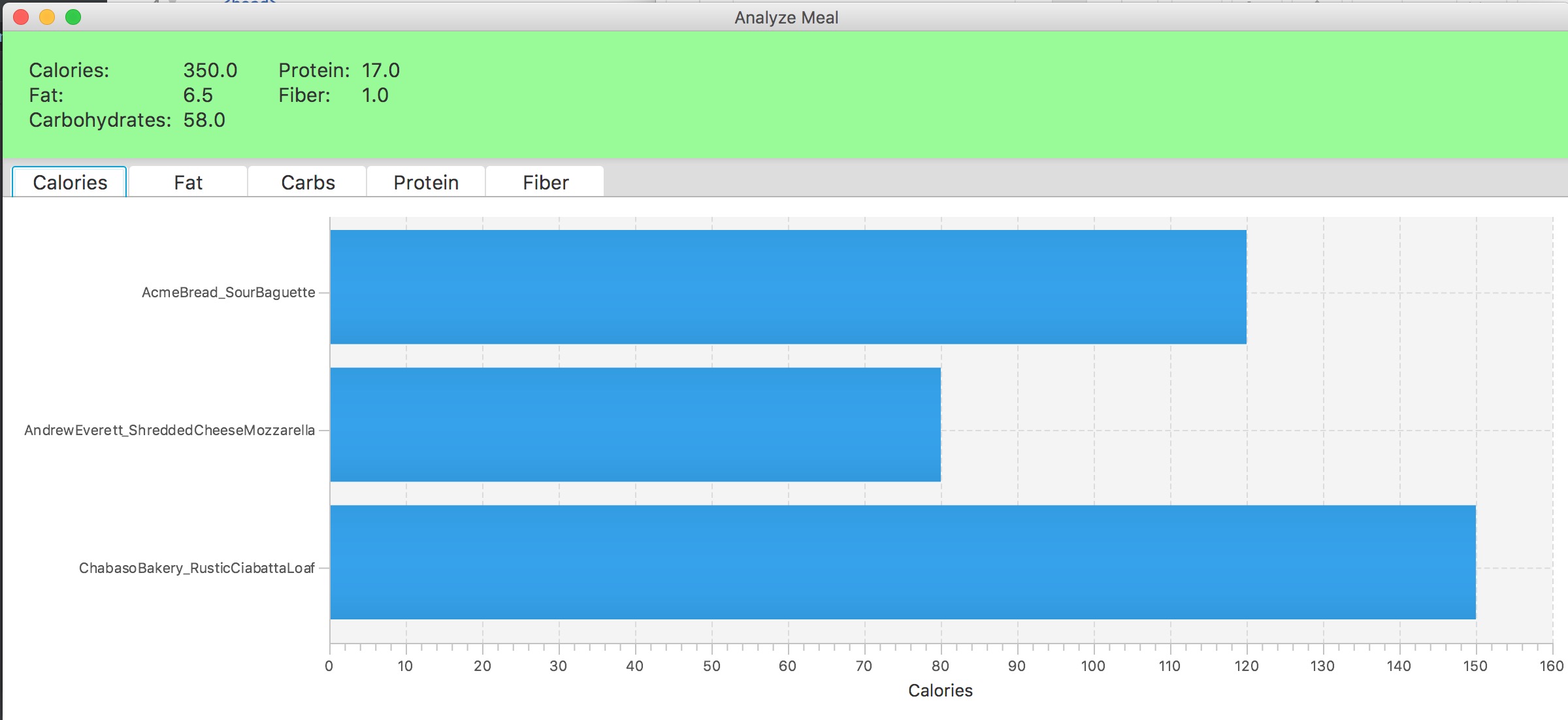Click the AndrewEverett_ShreddedCheeseMozzarella axis label
Viewport: 1568px width, 720px height.
point(169,431)
